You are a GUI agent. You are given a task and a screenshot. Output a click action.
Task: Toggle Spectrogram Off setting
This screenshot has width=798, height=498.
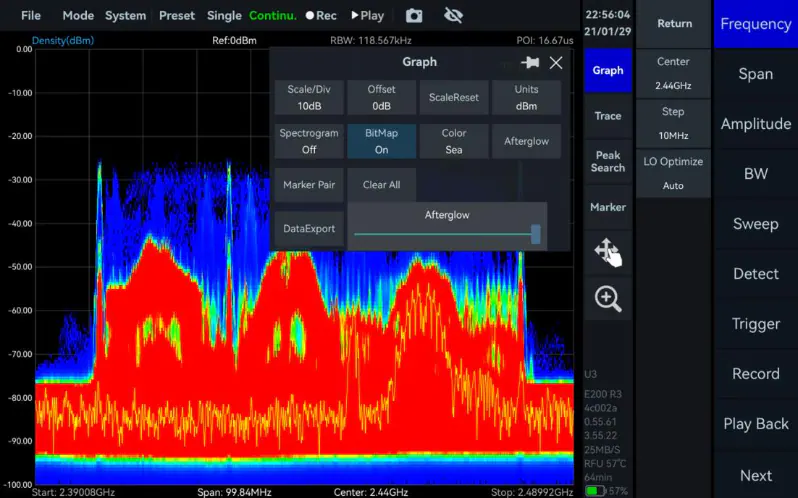(x=309, y=141)
